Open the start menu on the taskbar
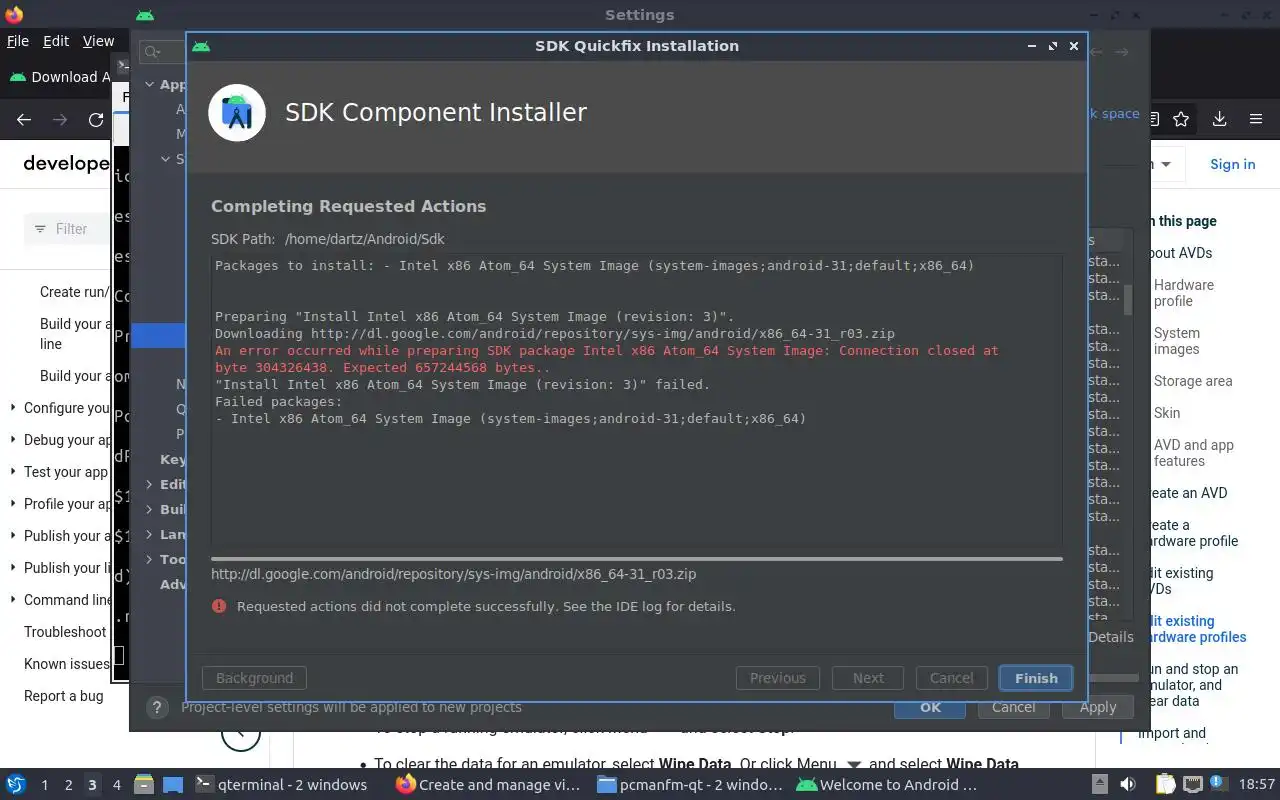 16,784
